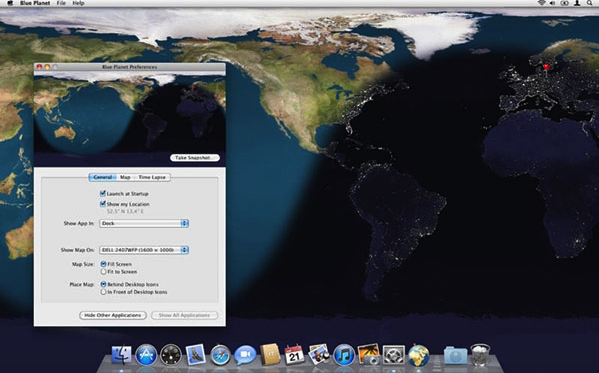This screenshot has height=373, width=599.
Task: Launch the App Store from the Dock
Action: tap(146, 355)
